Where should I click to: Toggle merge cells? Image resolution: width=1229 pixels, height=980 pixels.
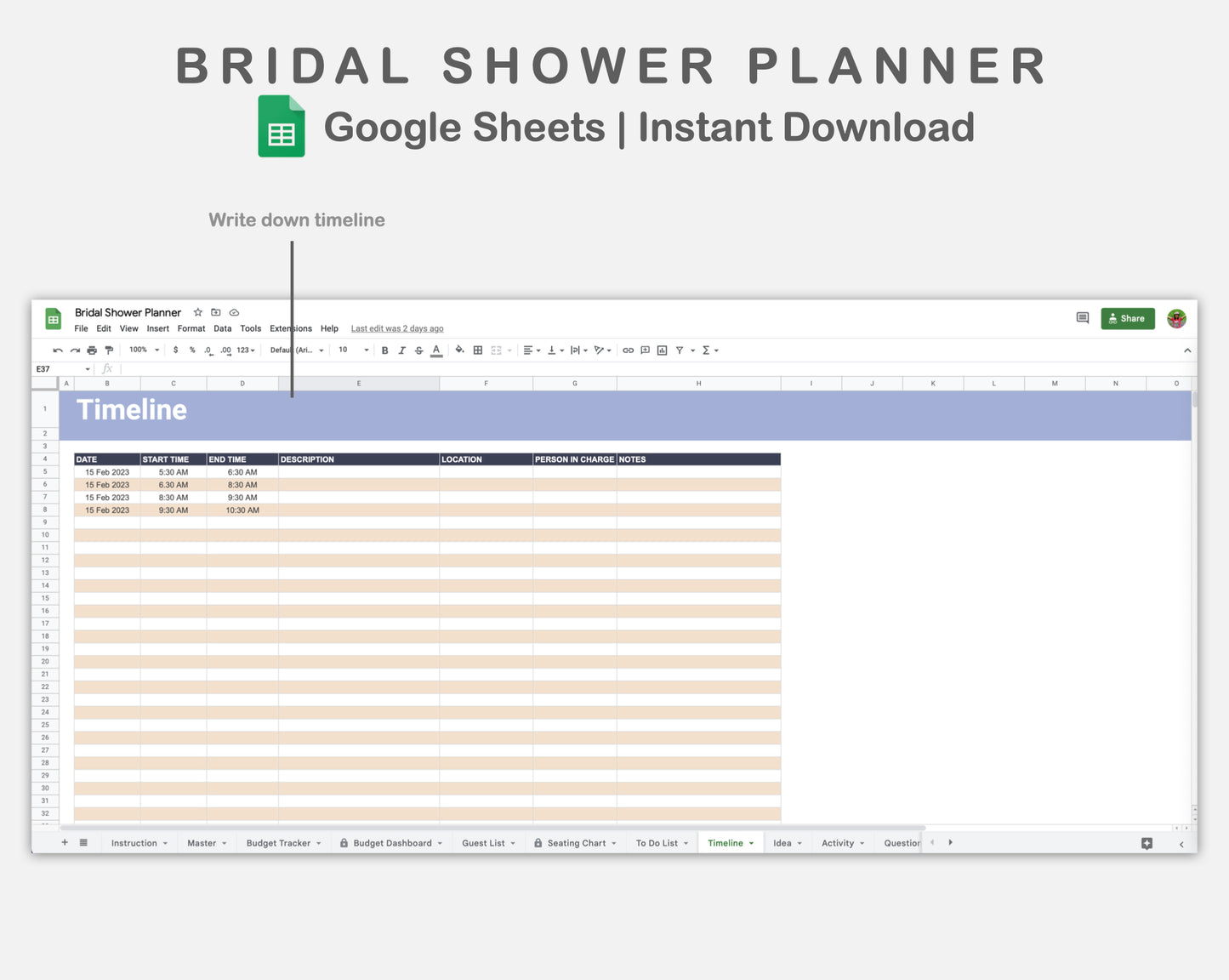(x=496, y=350)
